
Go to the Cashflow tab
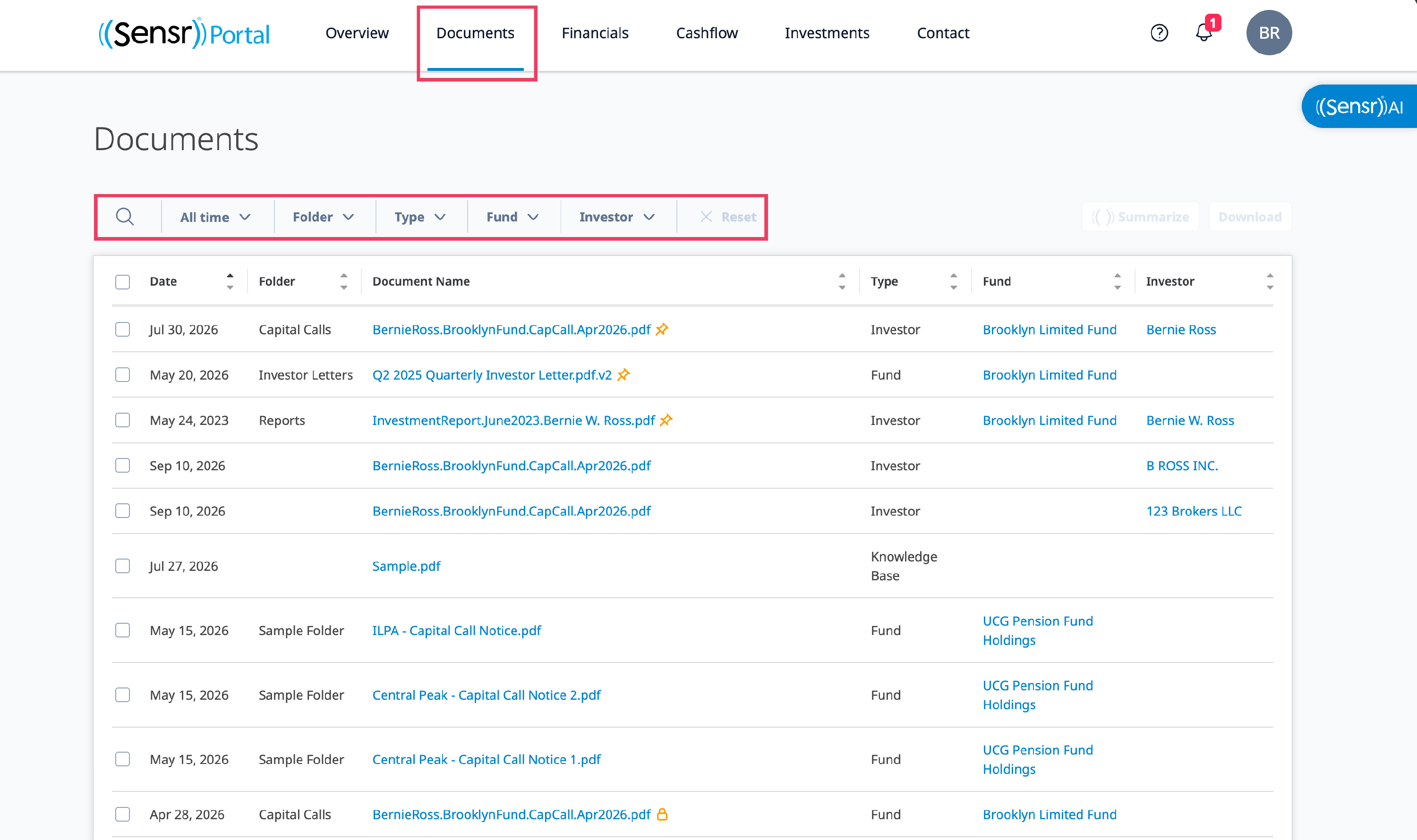(x=707, y=33)
